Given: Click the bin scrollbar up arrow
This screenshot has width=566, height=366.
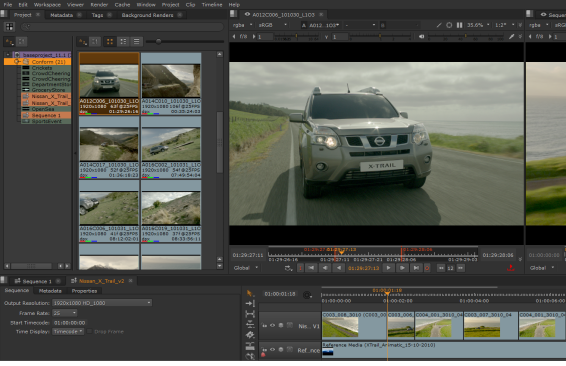Looking at the screenshot, I should (219, 55).
